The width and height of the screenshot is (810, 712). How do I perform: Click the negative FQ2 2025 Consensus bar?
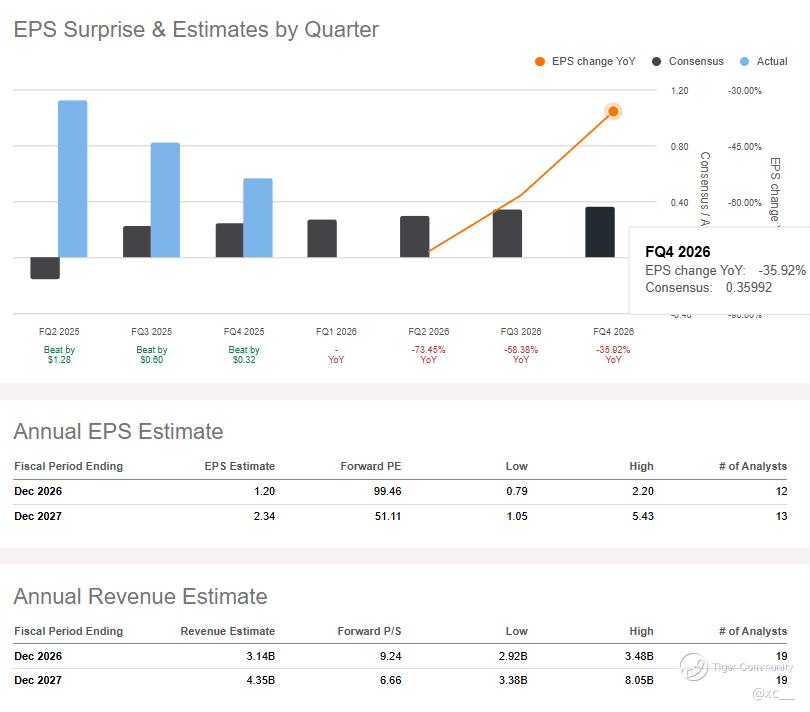(x=45, y=268)
